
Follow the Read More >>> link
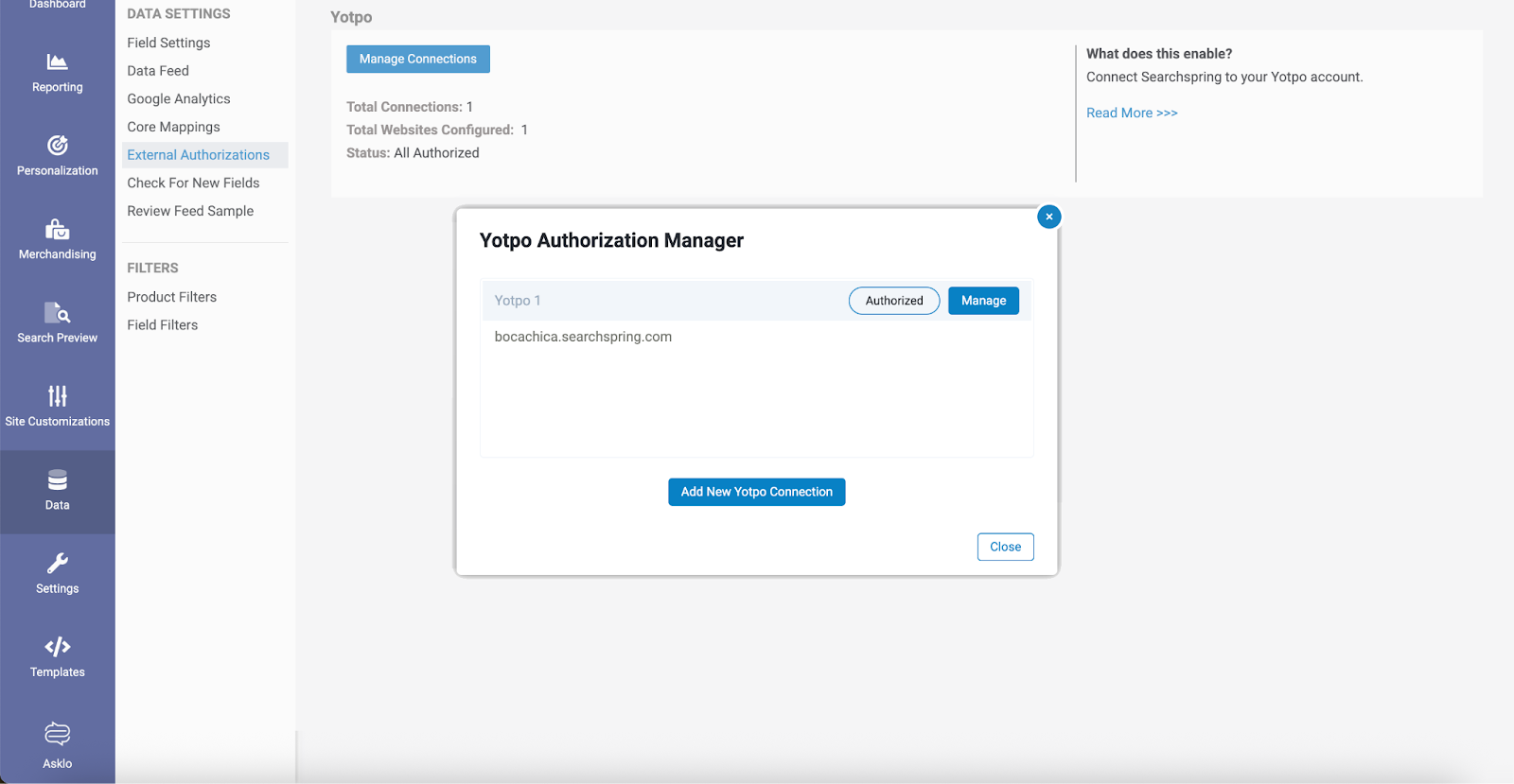click(x=1132, y=113)
